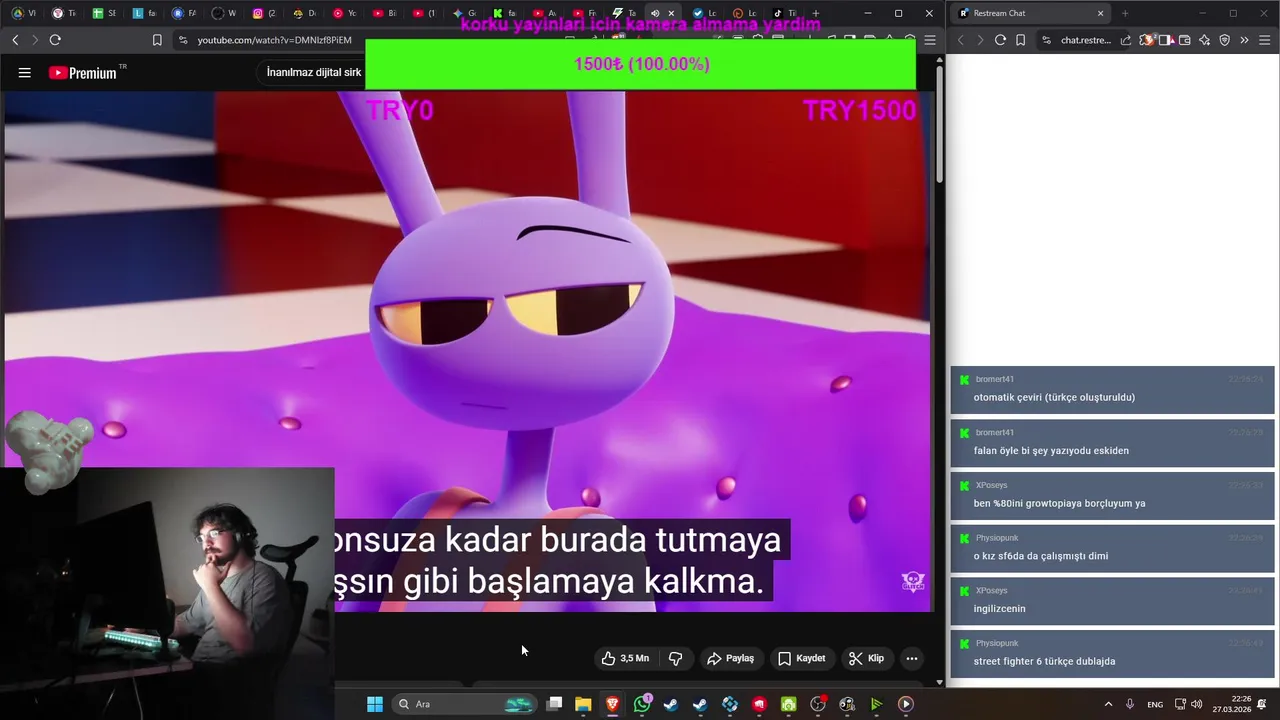
Task: Focus the youtube.com address bar
Action: [274, 40]
